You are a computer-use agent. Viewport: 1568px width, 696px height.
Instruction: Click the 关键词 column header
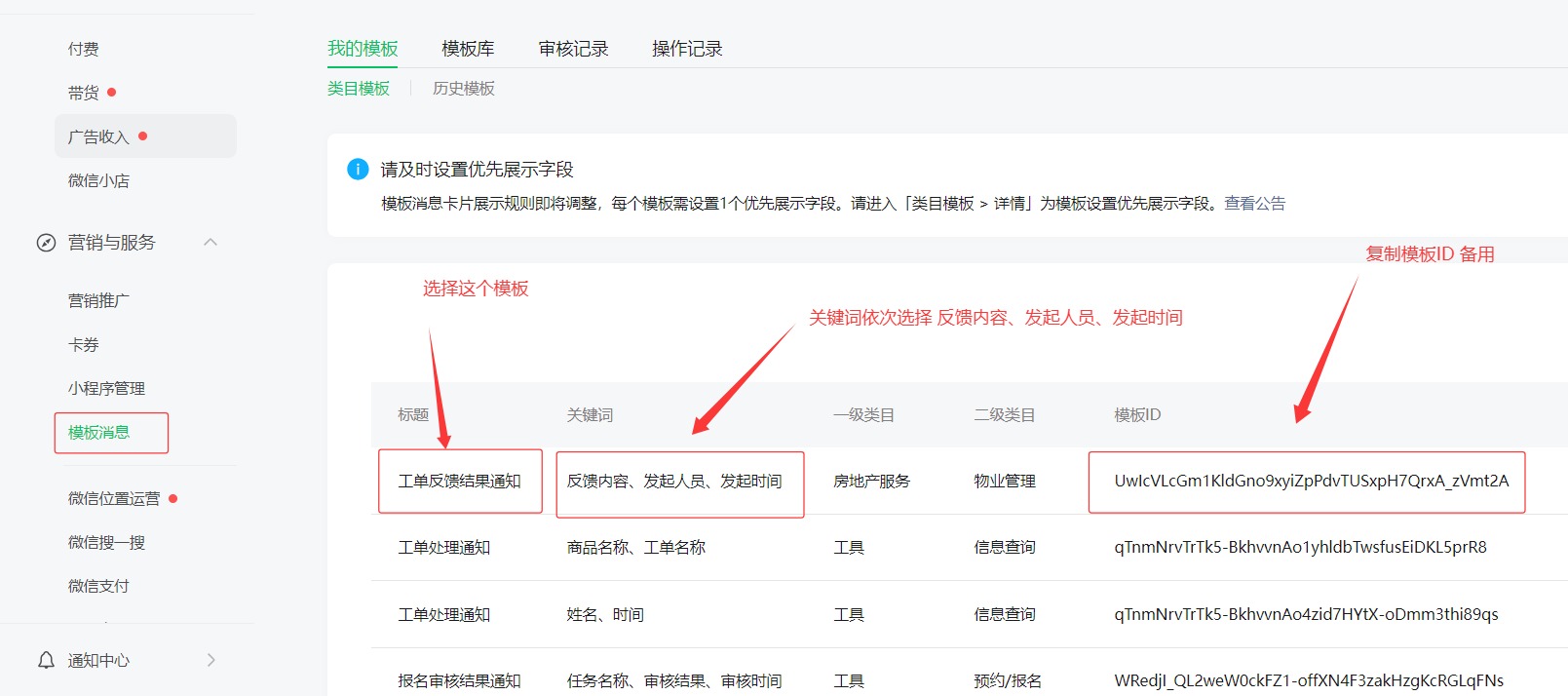click(591, 414)
